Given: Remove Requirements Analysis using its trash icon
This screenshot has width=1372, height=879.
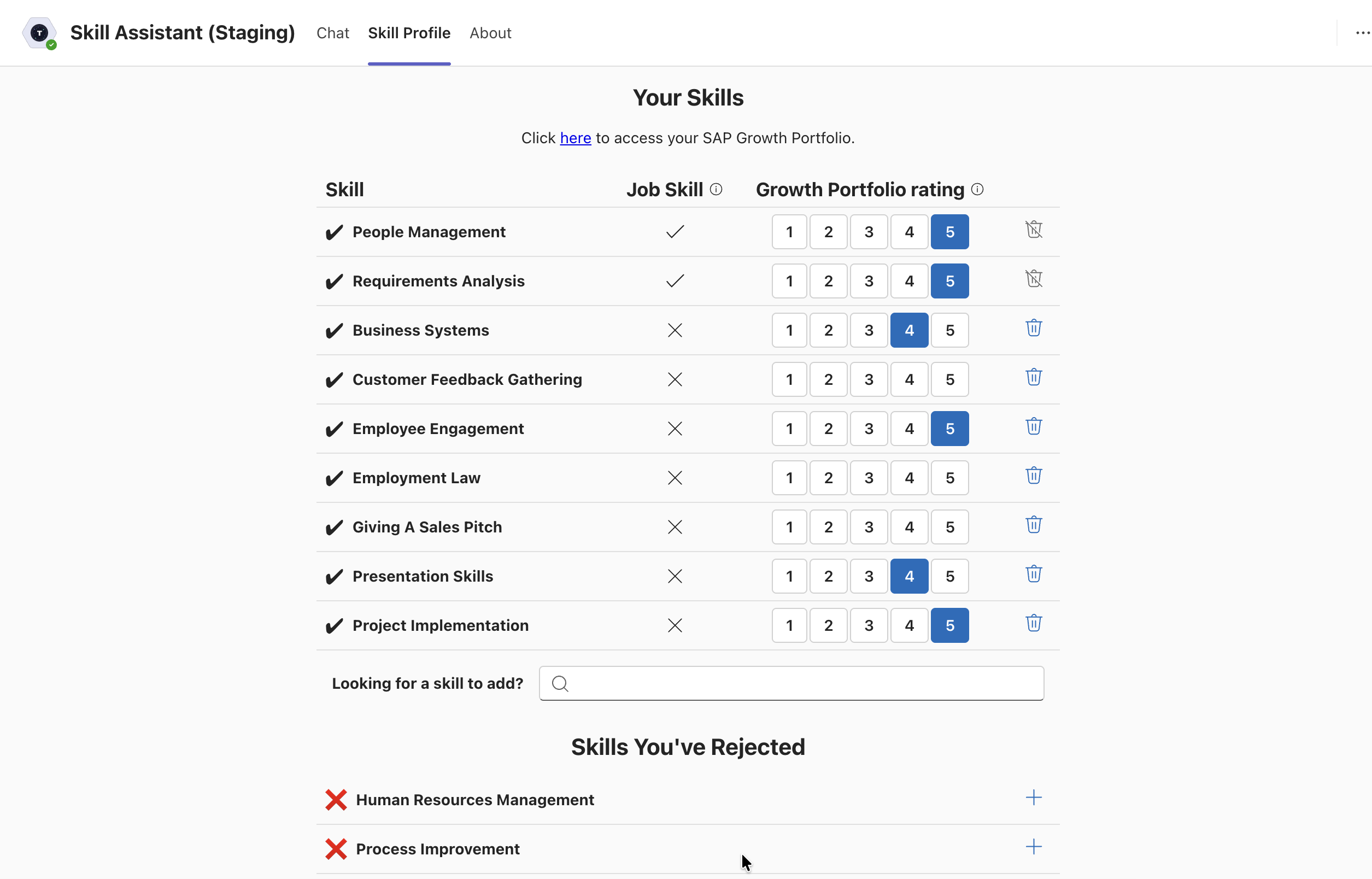Looking at the screenshot, I should point(1034,280).
